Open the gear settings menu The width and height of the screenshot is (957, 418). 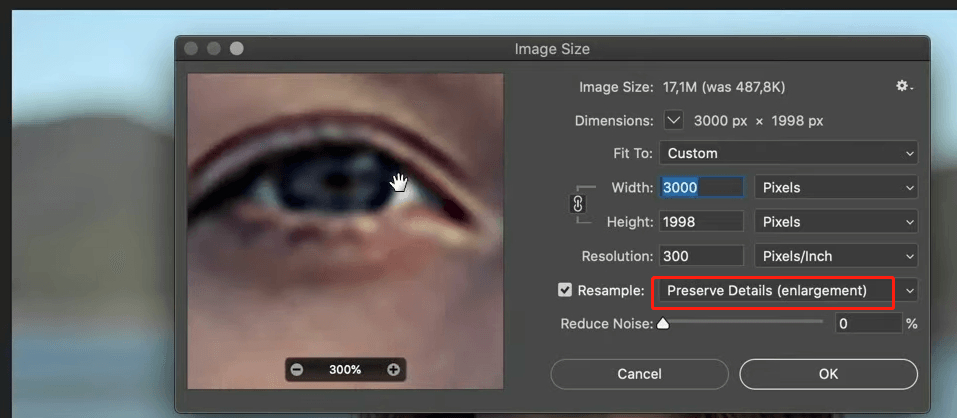tap(904, 87)
